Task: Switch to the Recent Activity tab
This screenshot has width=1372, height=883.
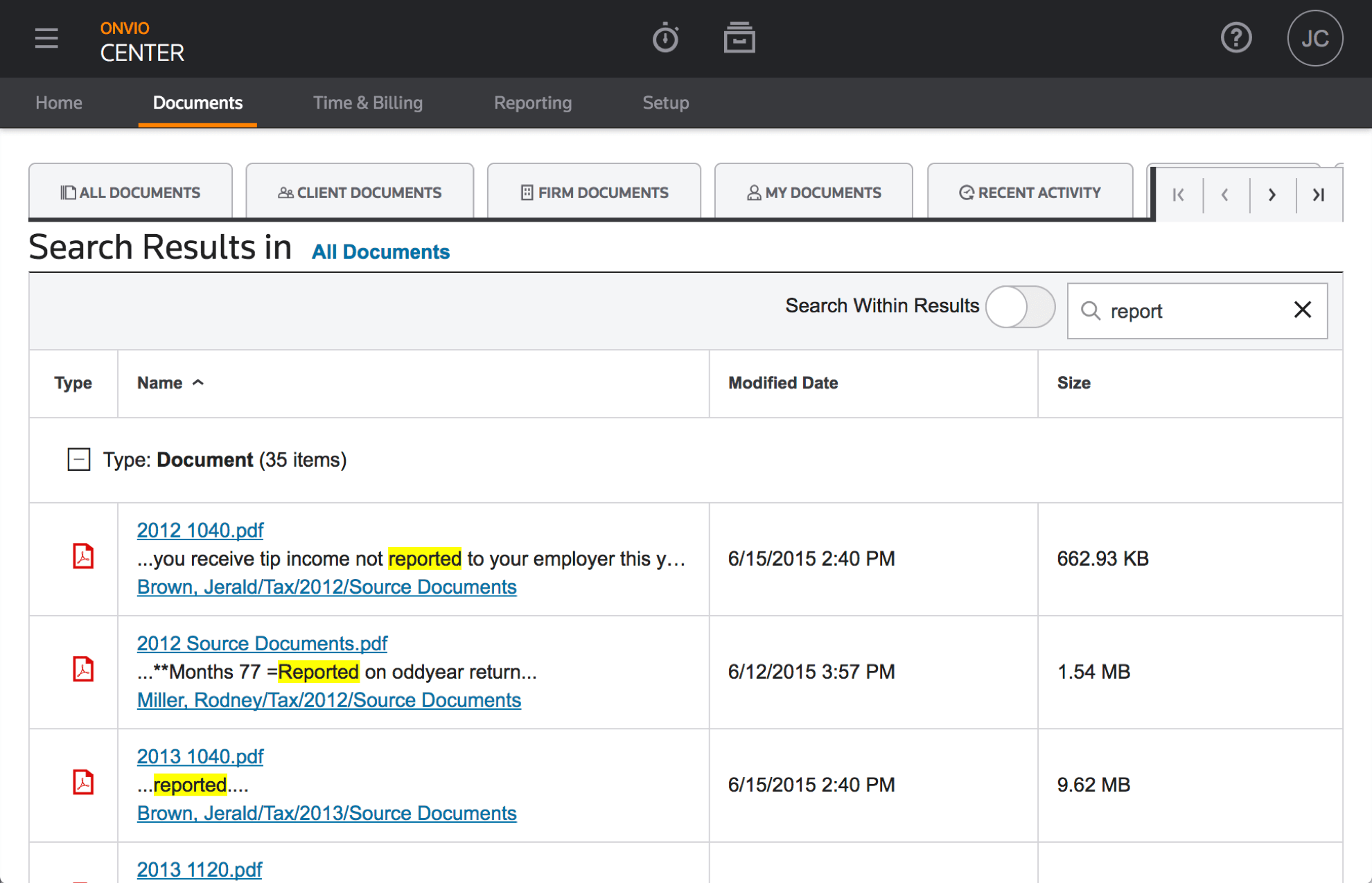Action: point(1030,192)
